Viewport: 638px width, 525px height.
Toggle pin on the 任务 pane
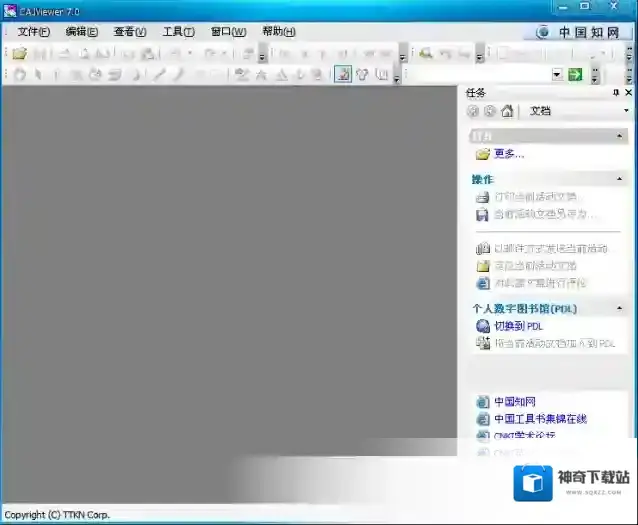coord(615,92)
